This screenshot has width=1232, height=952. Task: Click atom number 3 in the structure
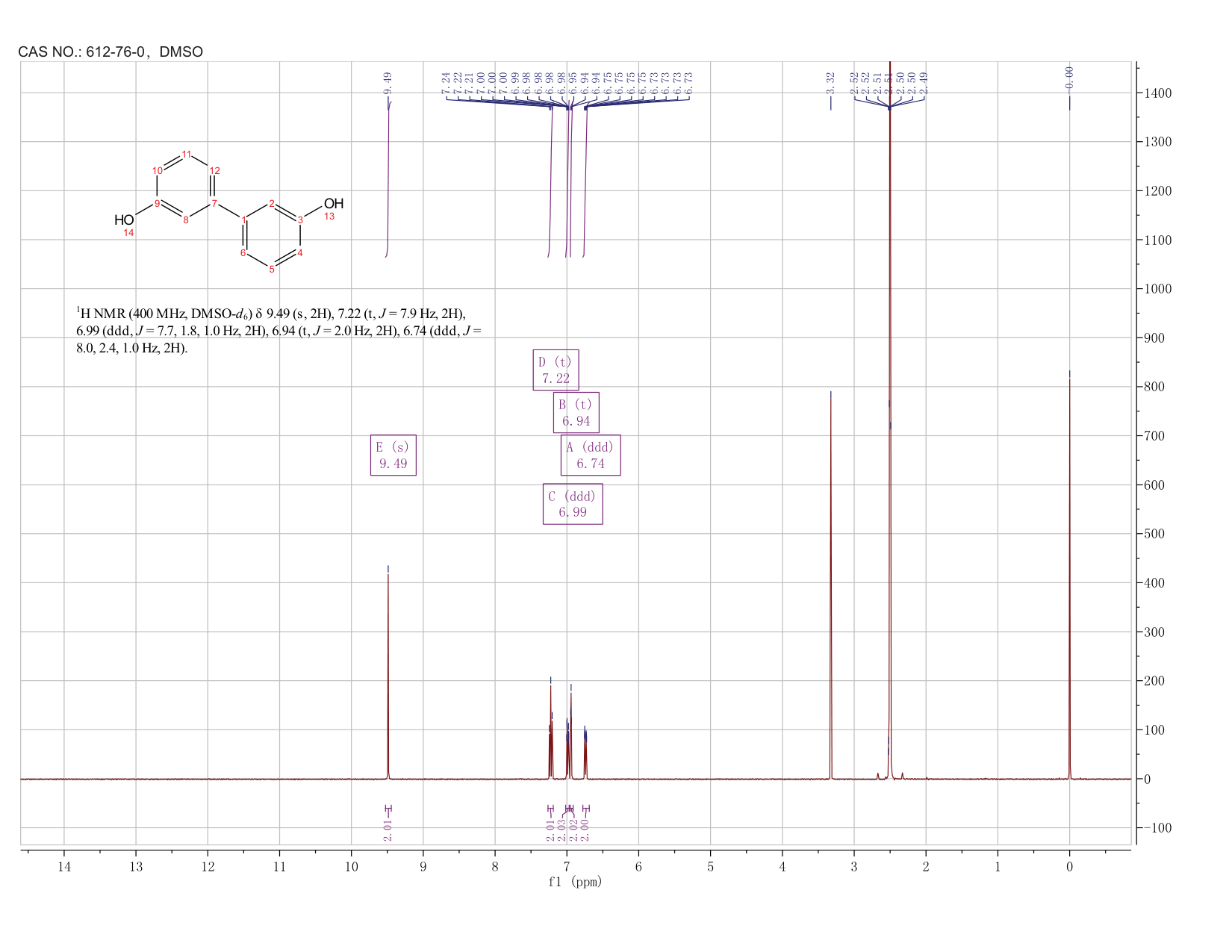(x=300, y=220)
